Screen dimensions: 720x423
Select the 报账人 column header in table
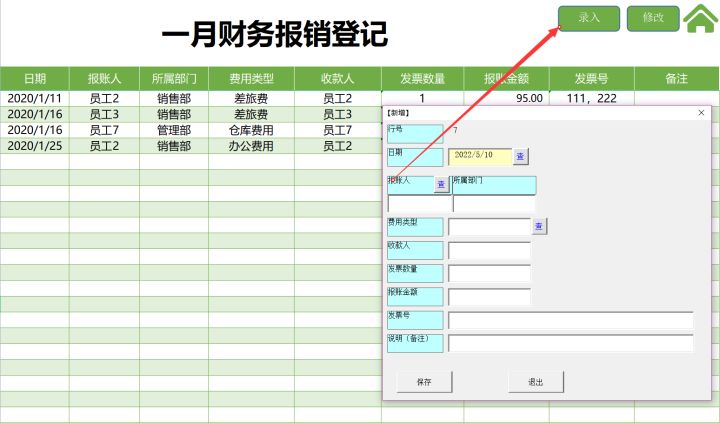tap(104, 79)
